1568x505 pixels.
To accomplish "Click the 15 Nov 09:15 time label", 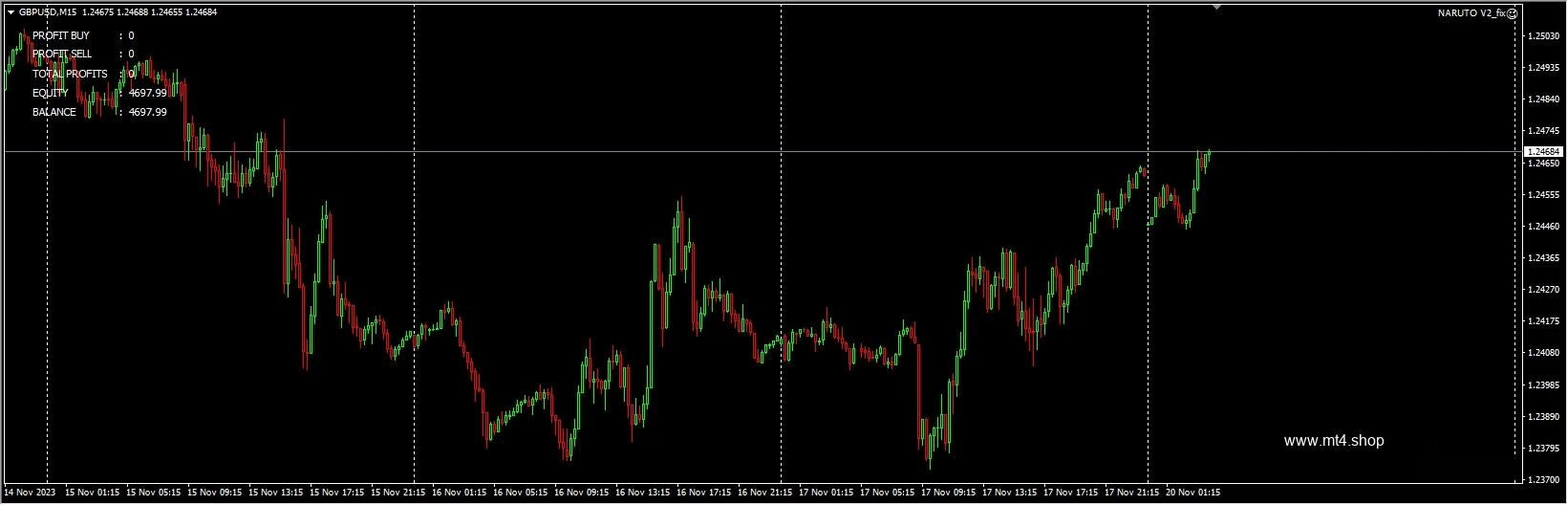I will coord(214,494).
